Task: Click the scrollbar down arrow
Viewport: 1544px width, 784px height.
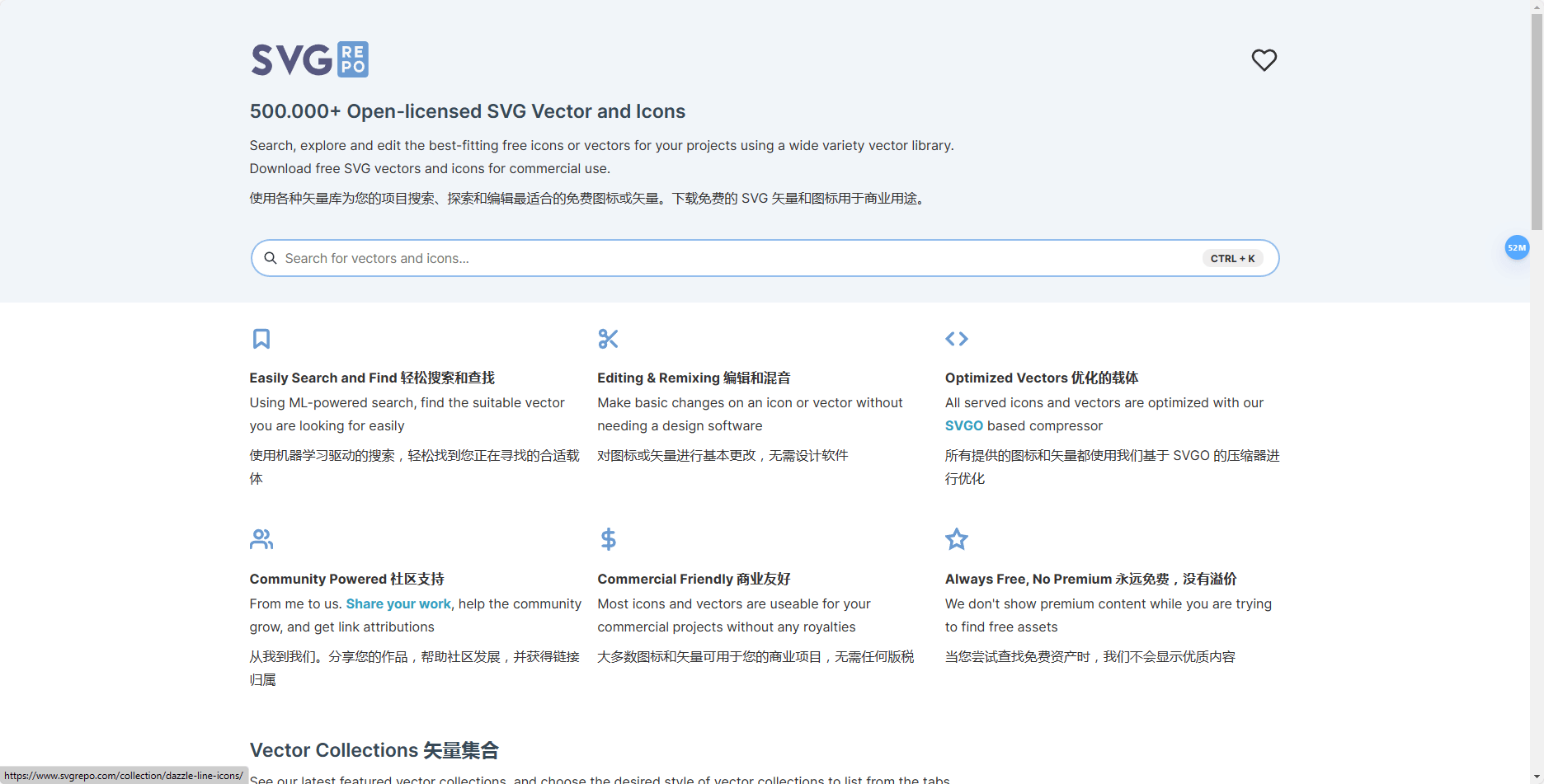Action: [1537, 777]
